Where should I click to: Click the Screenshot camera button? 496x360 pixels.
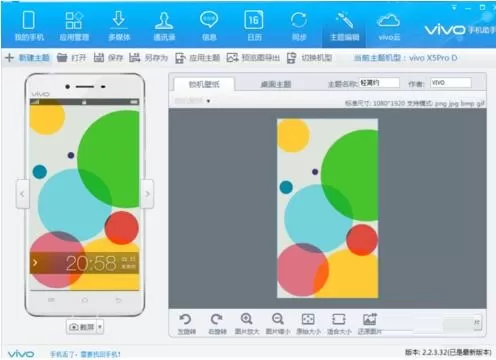coord(82,327)
